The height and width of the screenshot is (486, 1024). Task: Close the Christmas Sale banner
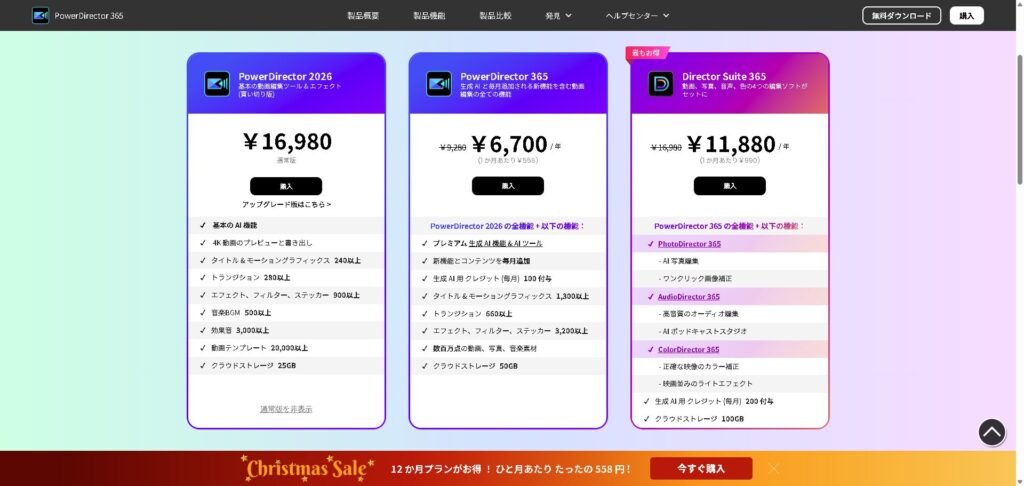click(774, 468)
